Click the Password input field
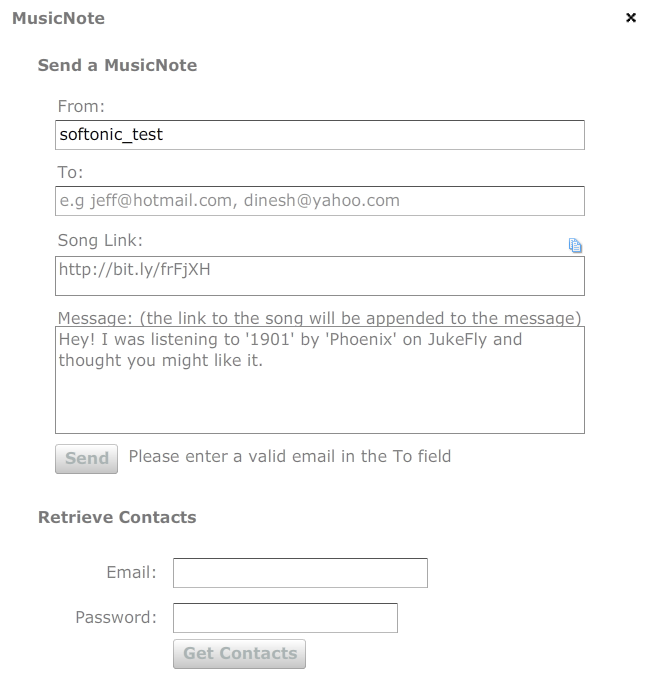Image resolution: width=648 pixels, height=699 pixels. (x=285, y=618)
